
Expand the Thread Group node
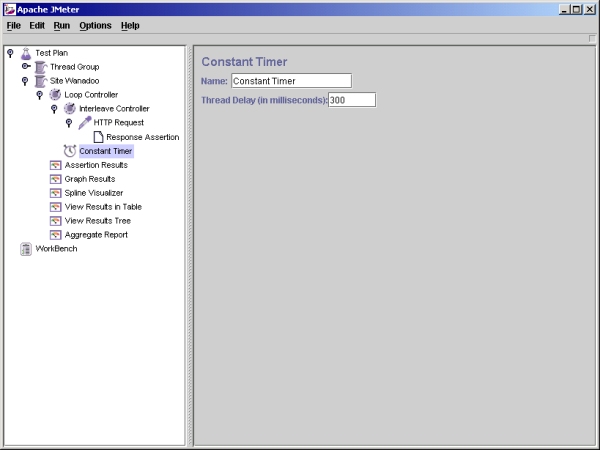[x=26, y=67]
